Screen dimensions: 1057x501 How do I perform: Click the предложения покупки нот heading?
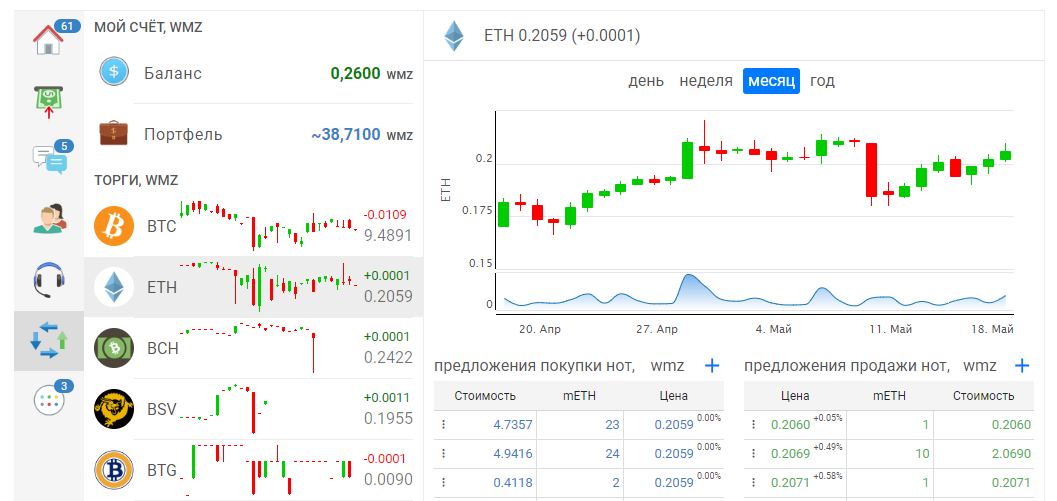[x=535, y=366]
